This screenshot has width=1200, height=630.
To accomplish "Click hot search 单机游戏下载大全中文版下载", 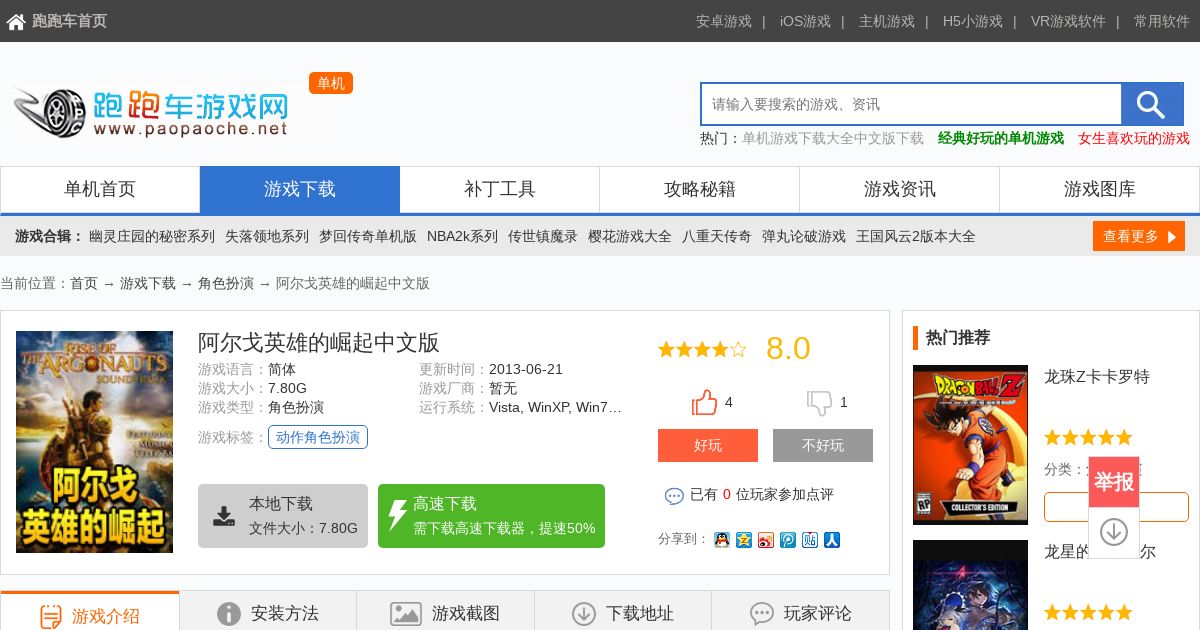I will click(833, 138).
